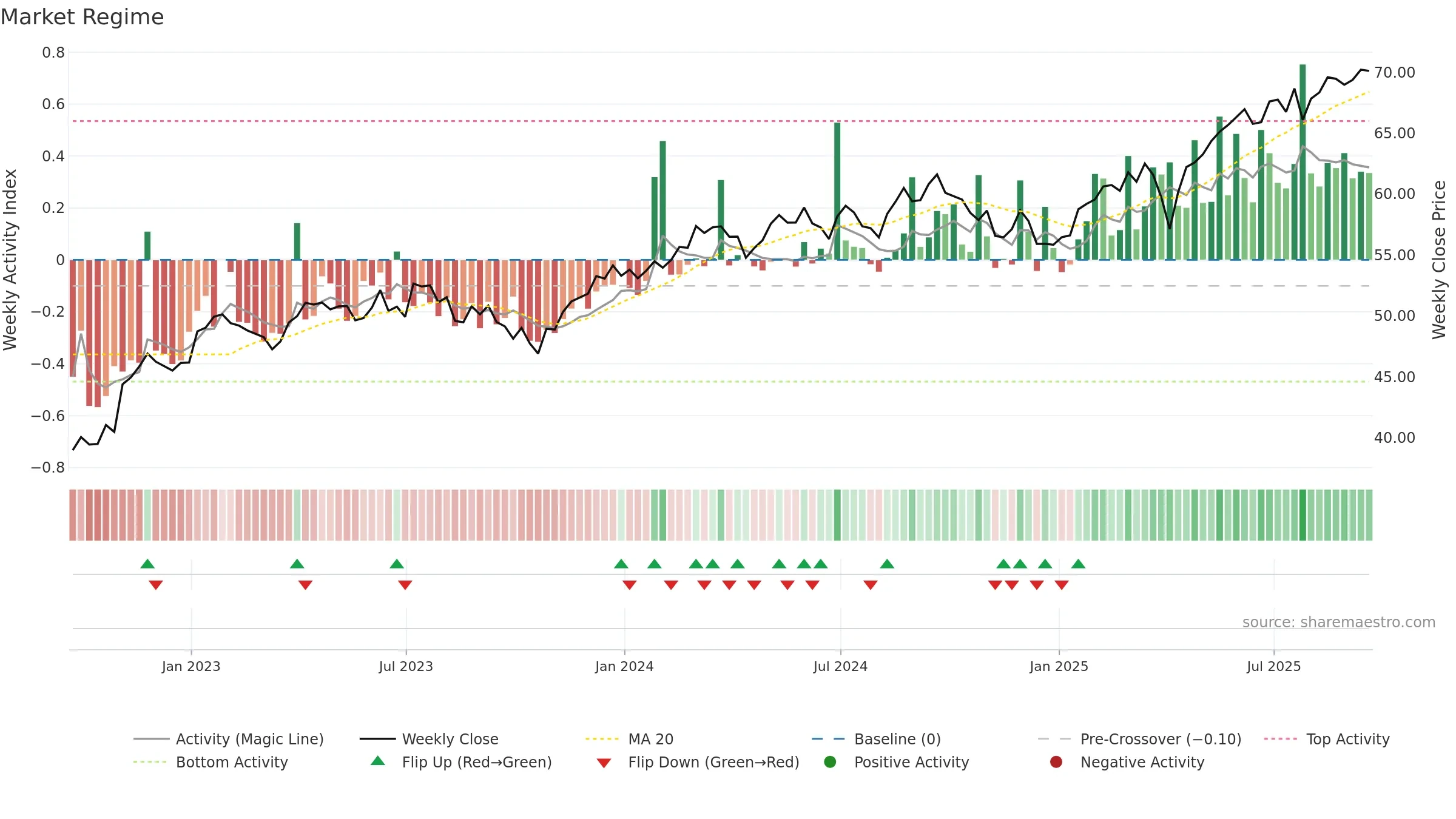Toggle the Baseline (0) legend entry

[876, 739]
